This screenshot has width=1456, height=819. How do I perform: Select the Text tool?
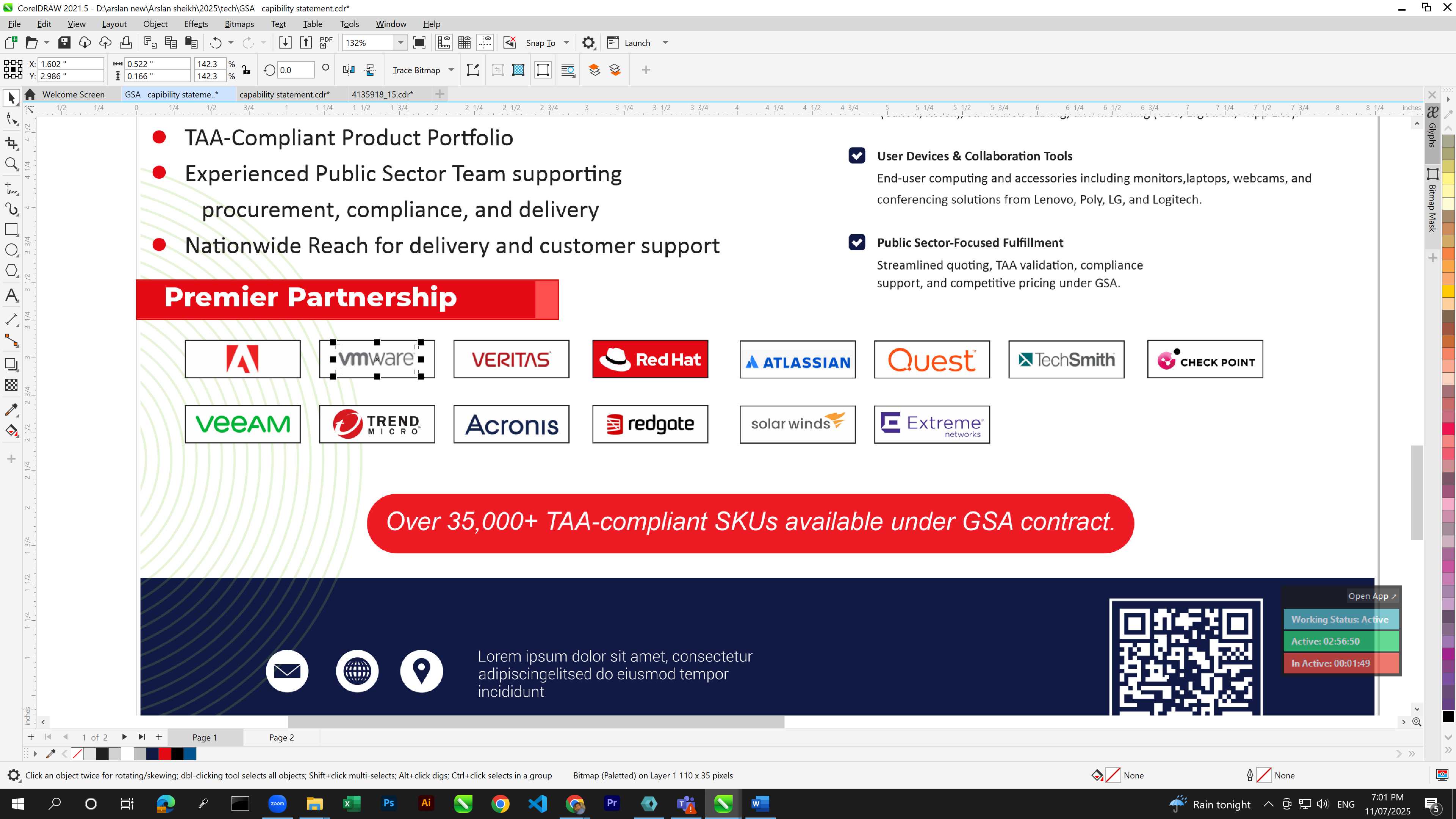click(11, 295)
